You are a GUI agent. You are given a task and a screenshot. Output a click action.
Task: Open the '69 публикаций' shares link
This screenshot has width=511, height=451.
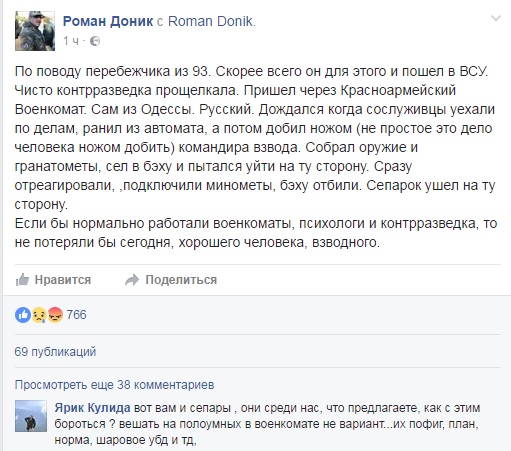[55, 352]
